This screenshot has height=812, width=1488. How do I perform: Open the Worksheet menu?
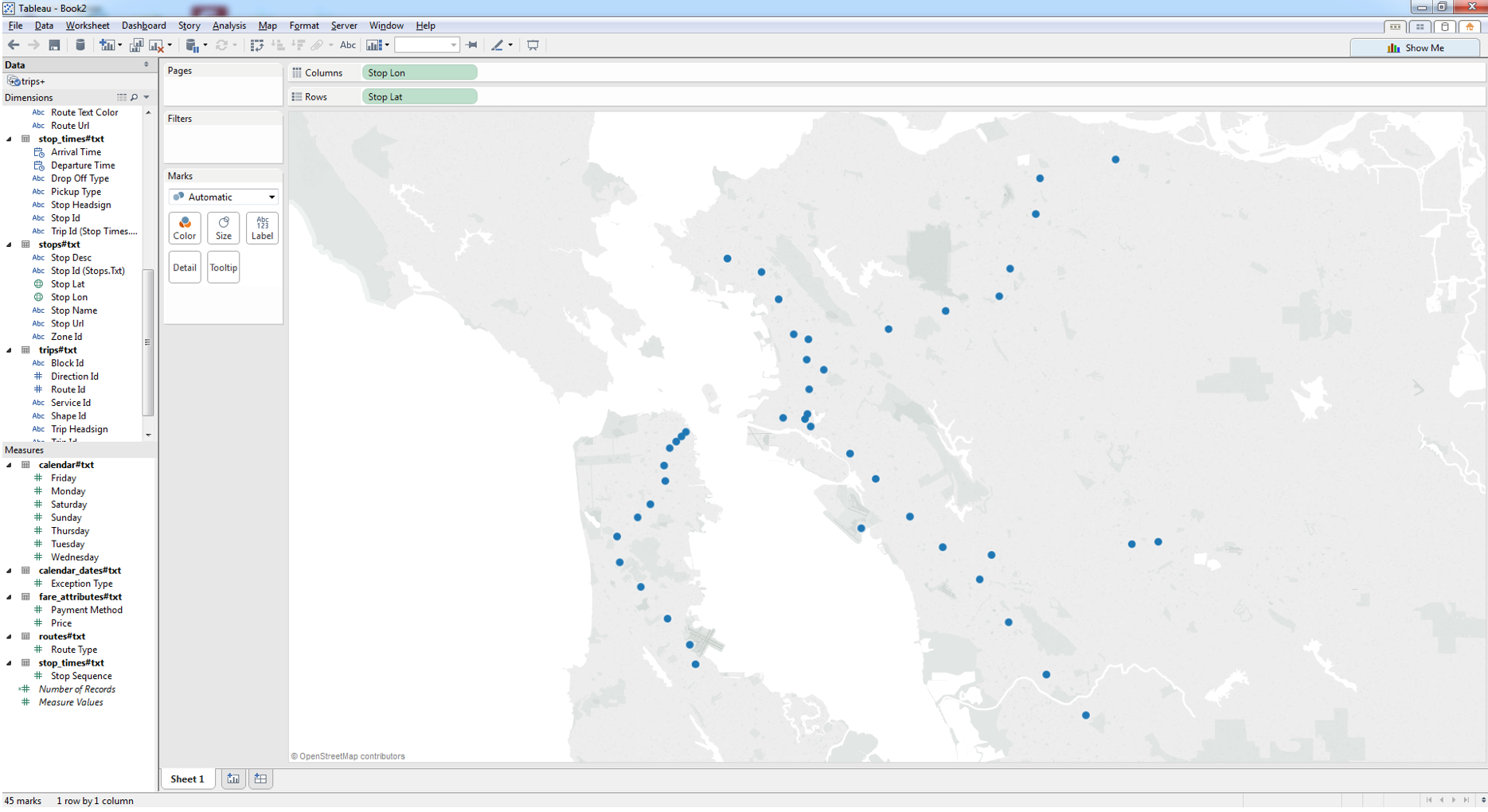click(x=88, y=25)
